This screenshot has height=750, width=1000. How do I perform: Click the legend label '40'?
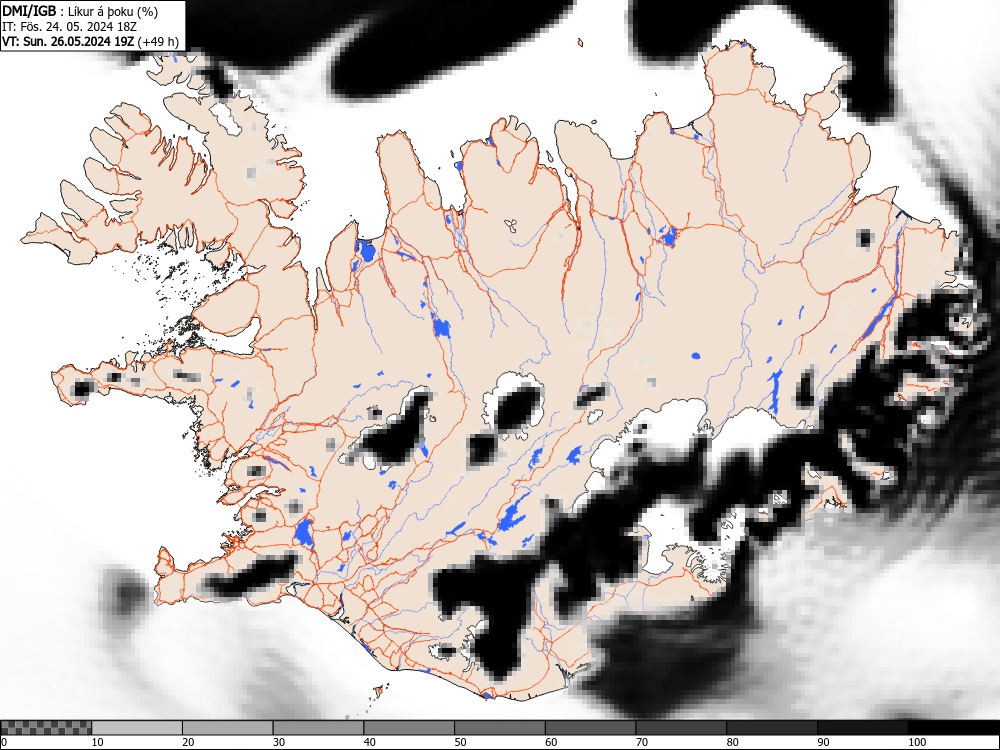(x=369, y=742)
